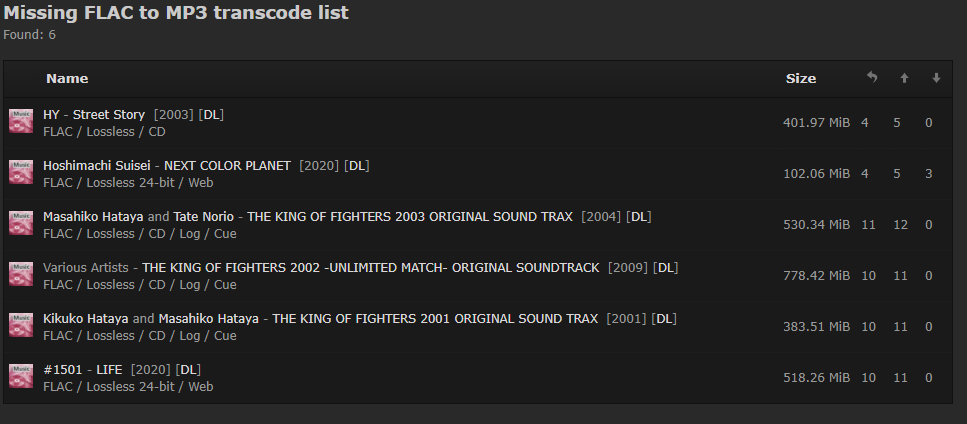
Task: Click music icon next to KOF 2003 row
Action: tap(21, 224)
